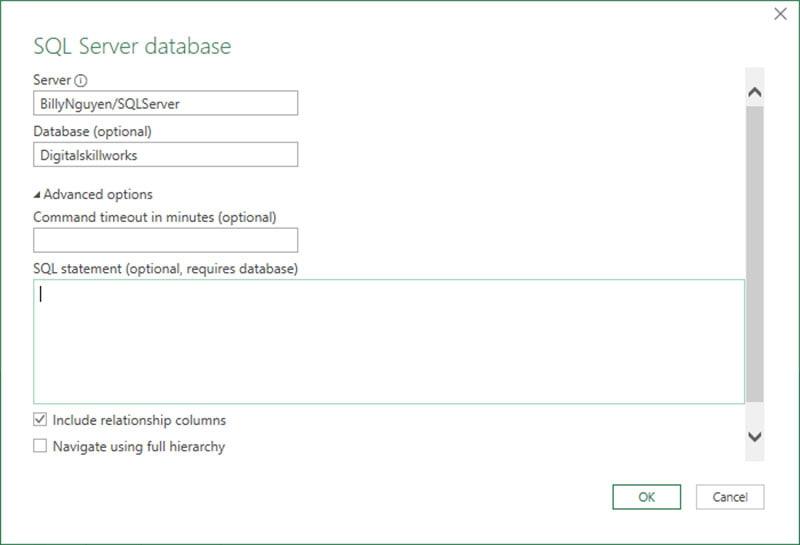
Task: Click the Database (optional) input field
Action: tap(165, 155)
